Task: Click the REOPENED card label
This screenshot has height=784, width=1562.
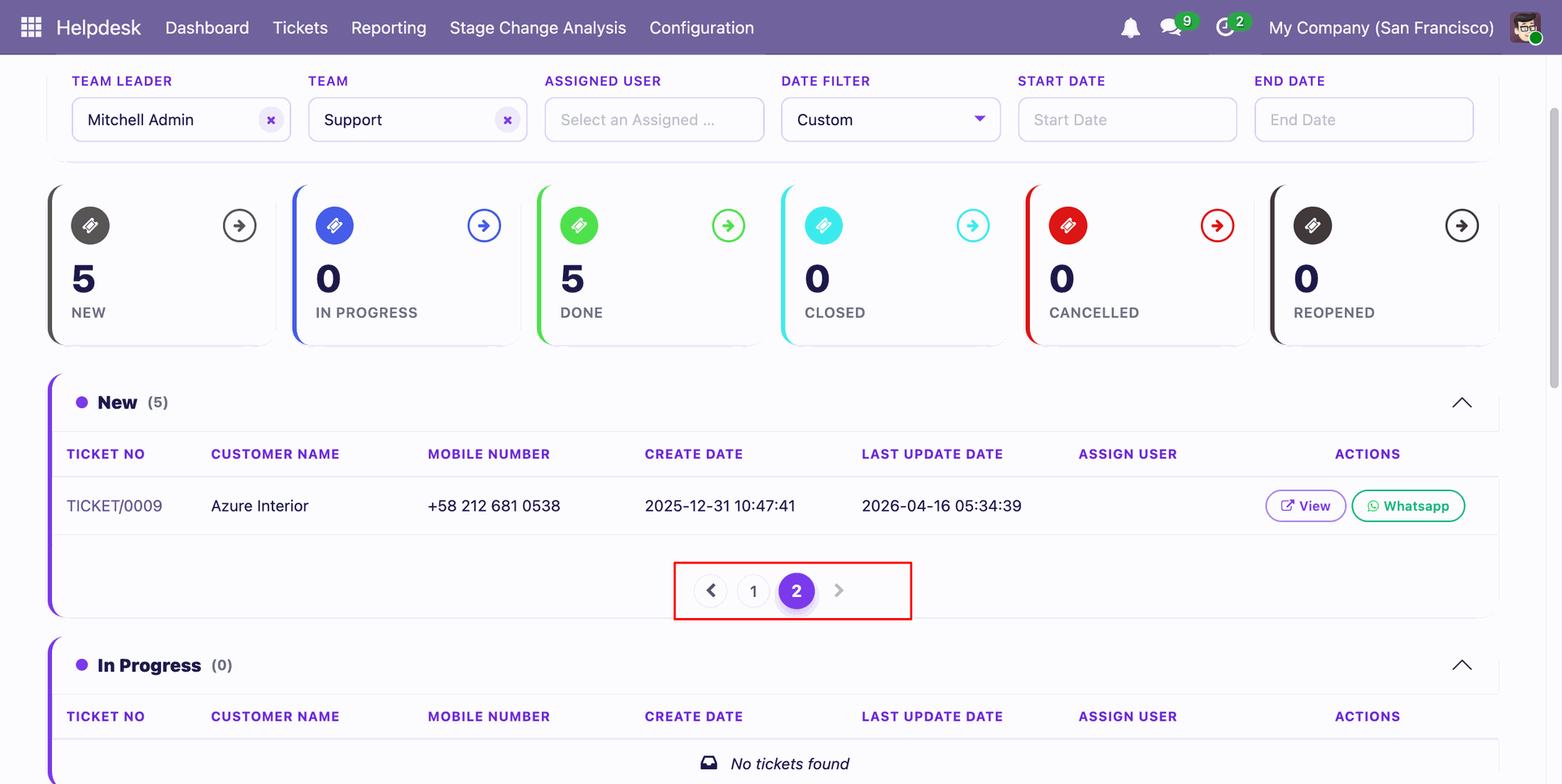Action: click(1334, 313)
